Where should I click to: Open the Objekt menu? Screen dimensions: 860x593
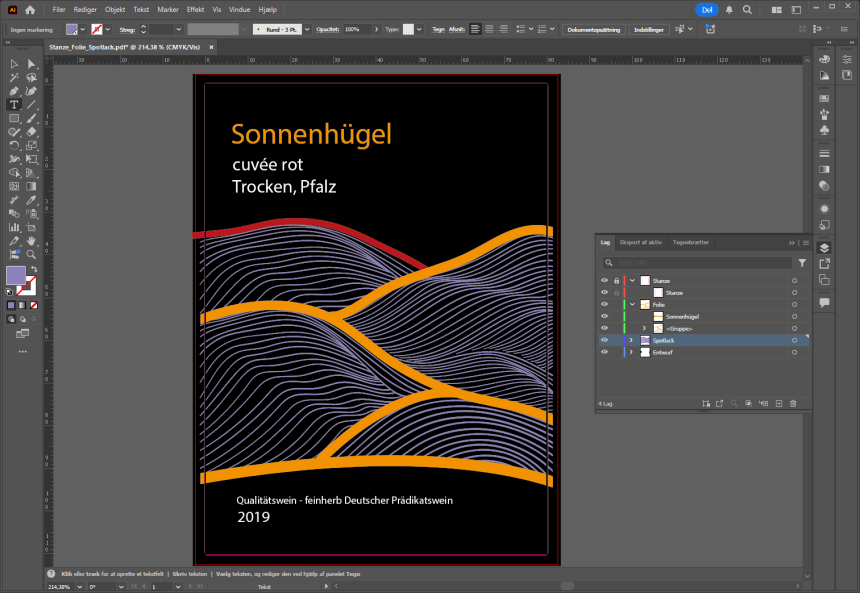[x=115, y=10]
